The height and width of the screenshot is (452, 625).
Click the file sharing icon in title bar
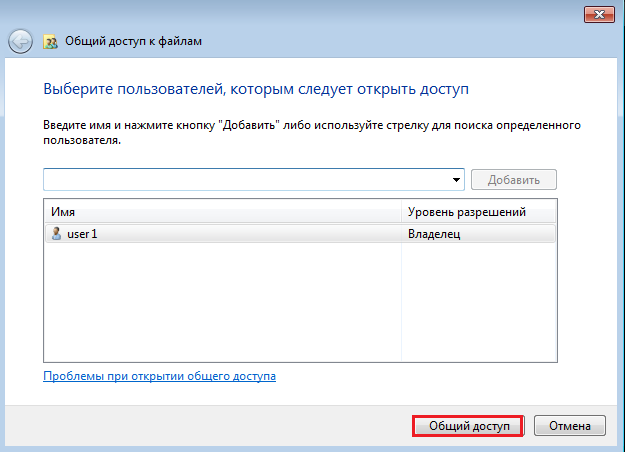tap(50, 42)
